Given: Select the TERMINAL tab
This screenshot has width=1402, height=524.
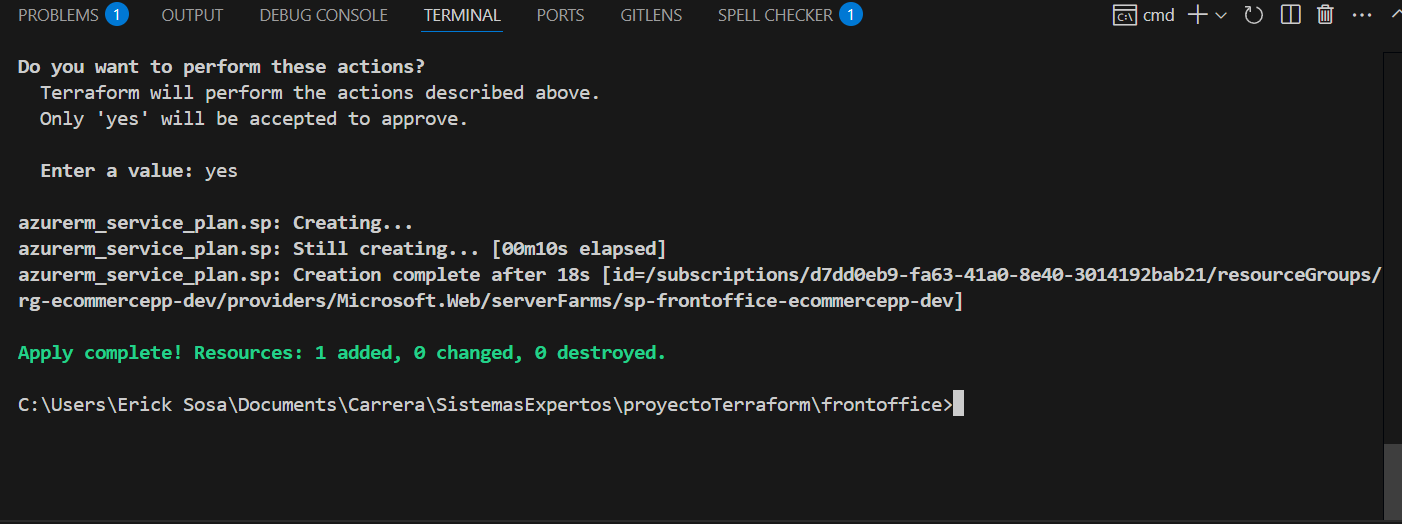Looking at the screenshot, I should click(x=461, y=15).
